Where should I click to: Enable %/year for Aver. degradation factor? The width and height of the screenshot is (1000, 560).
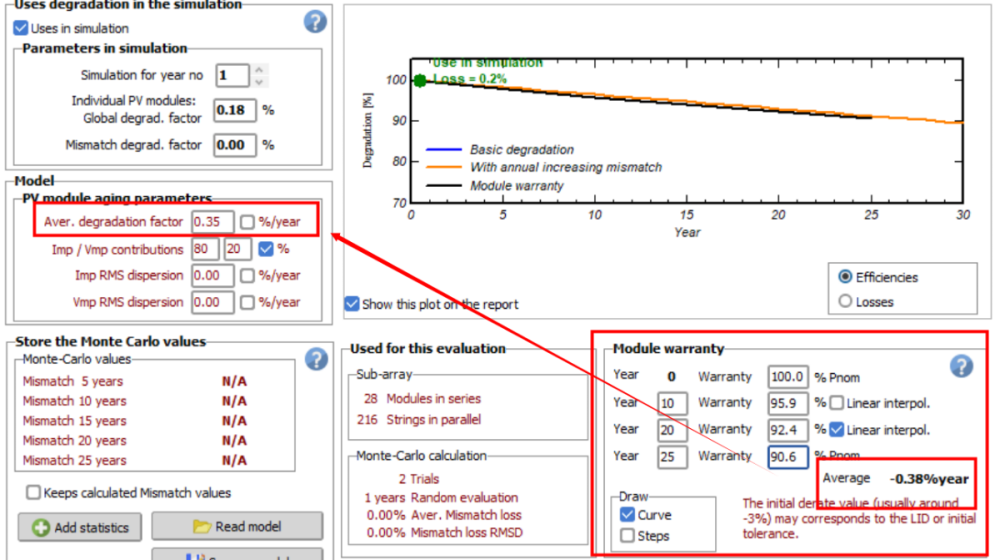tap(248, 222)
